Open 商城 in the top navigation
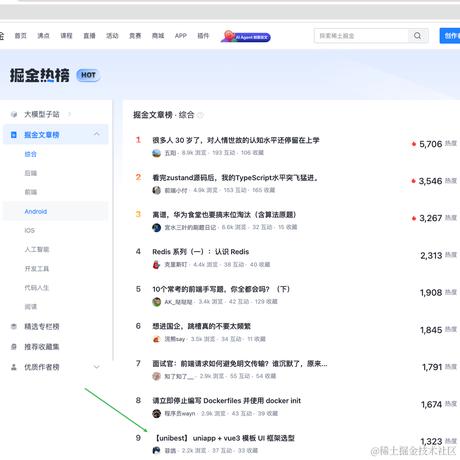This screenshot has height=460, width=460. click(158, 36)
